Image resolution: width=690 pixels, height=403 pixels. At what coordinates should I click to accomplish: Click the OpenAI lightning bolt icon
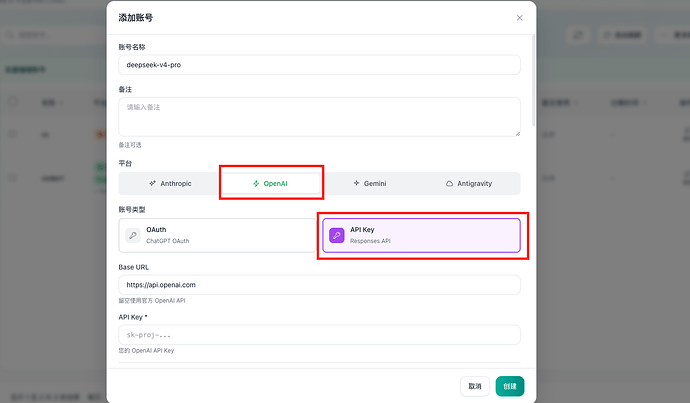click(x=256, y=183)
